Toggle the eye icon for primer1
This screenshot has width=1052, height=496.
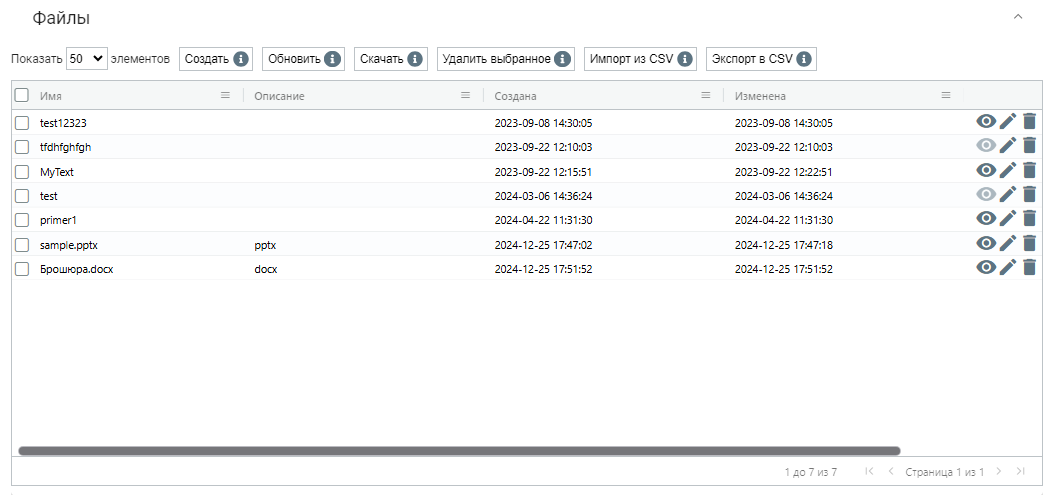(986, 218)
